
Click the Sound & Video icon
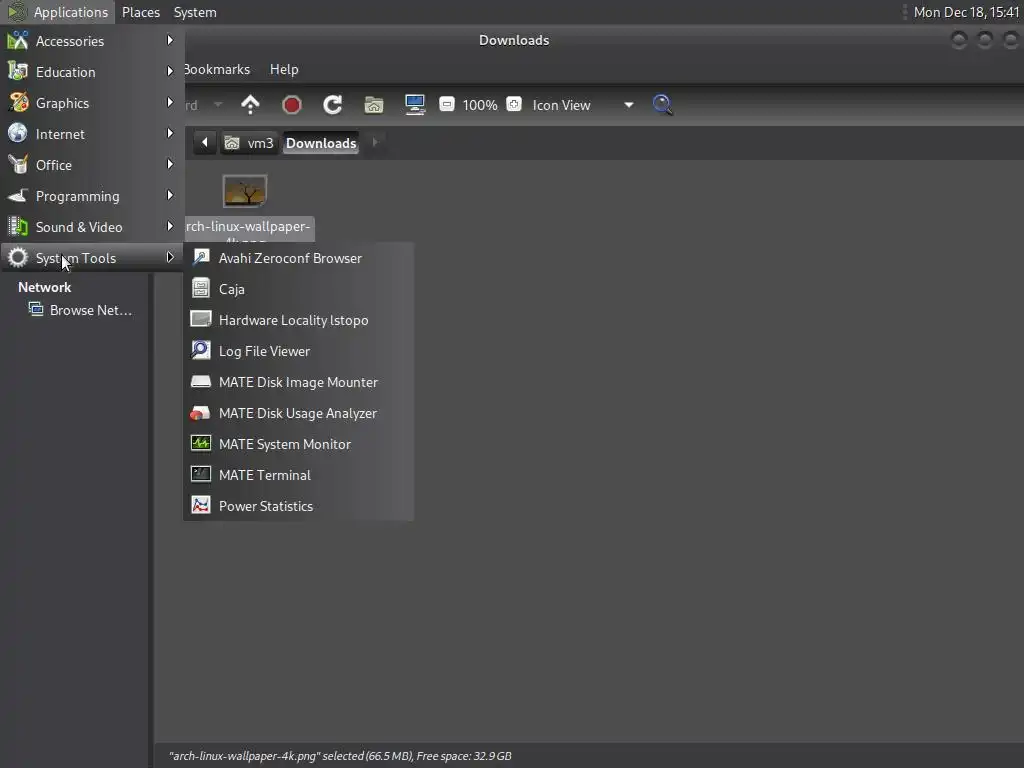[x=18, y=227]
